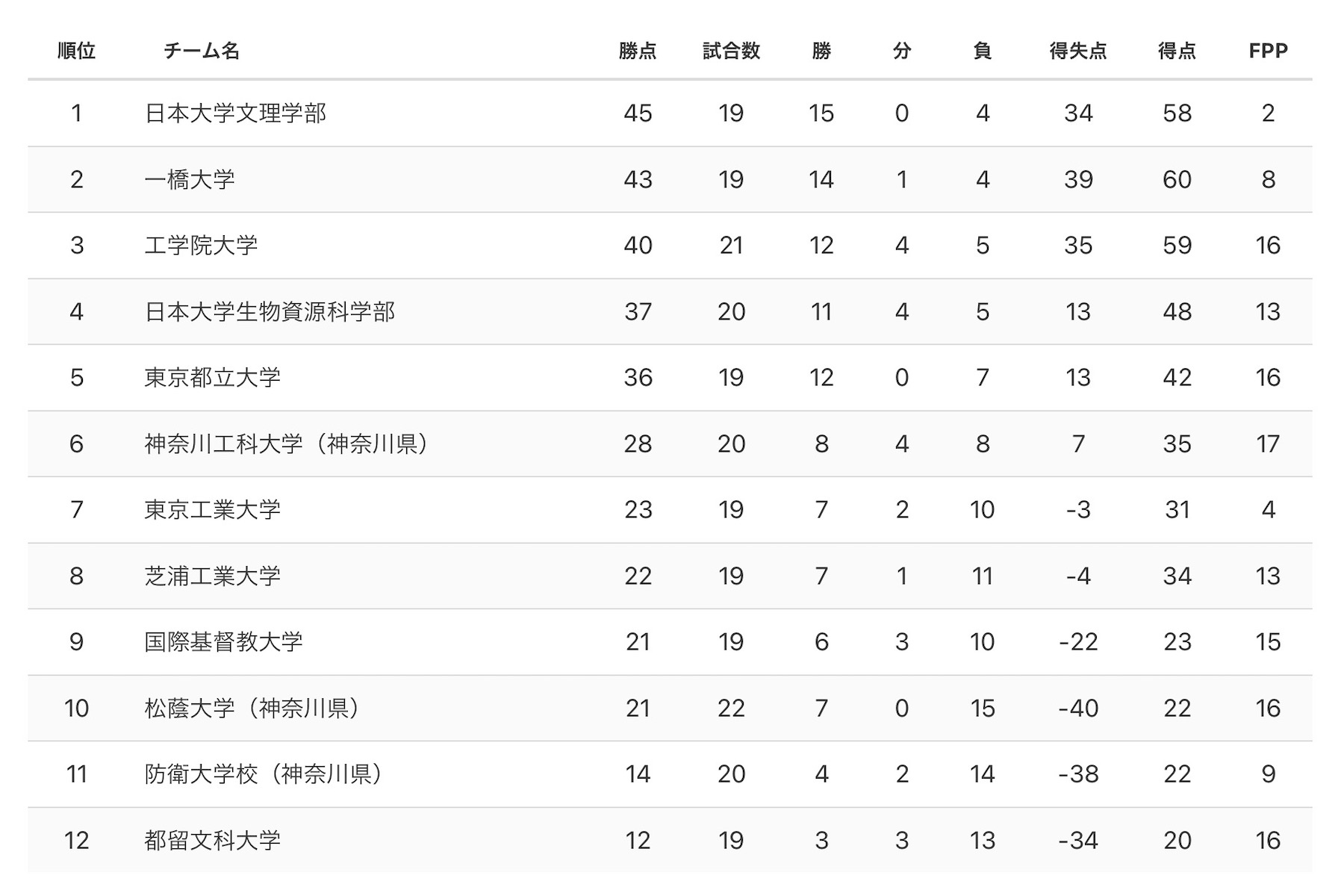This screenshot has width=1344, height=896.
Task: Select 都留文科大学 in last row
Action: click(212, 840)
